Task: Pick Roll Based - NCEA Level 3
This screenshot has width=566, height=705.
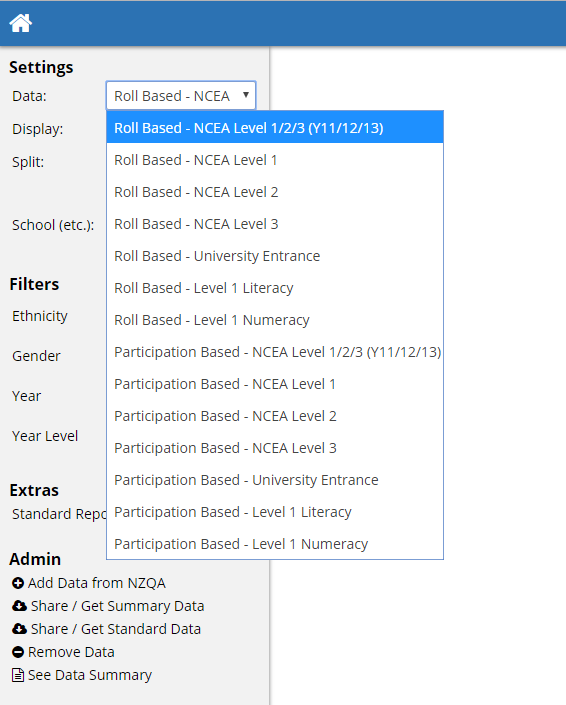Action: pos(275,224)
